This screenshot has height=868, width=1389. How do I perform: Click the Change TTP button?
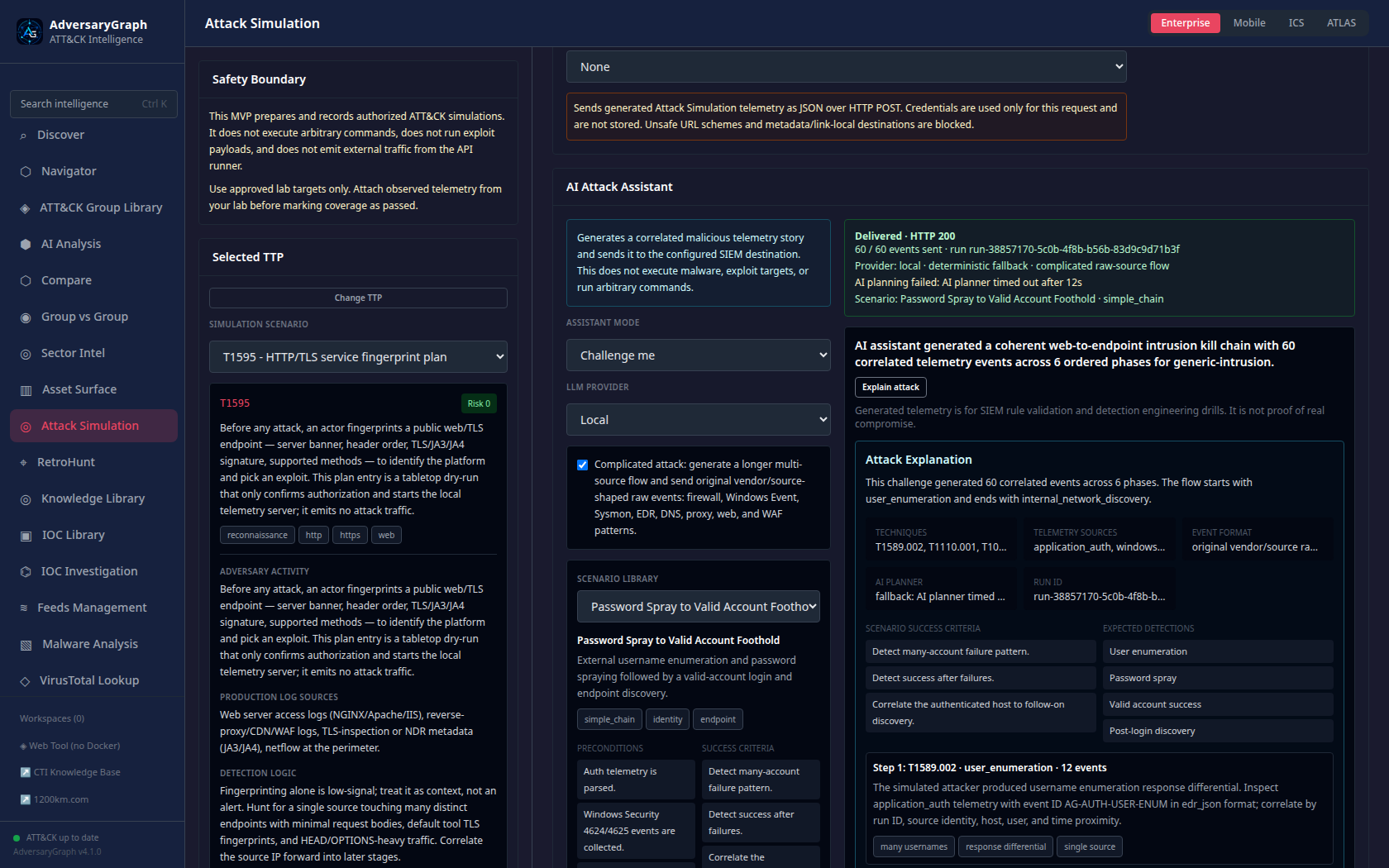tap(358, 298)
